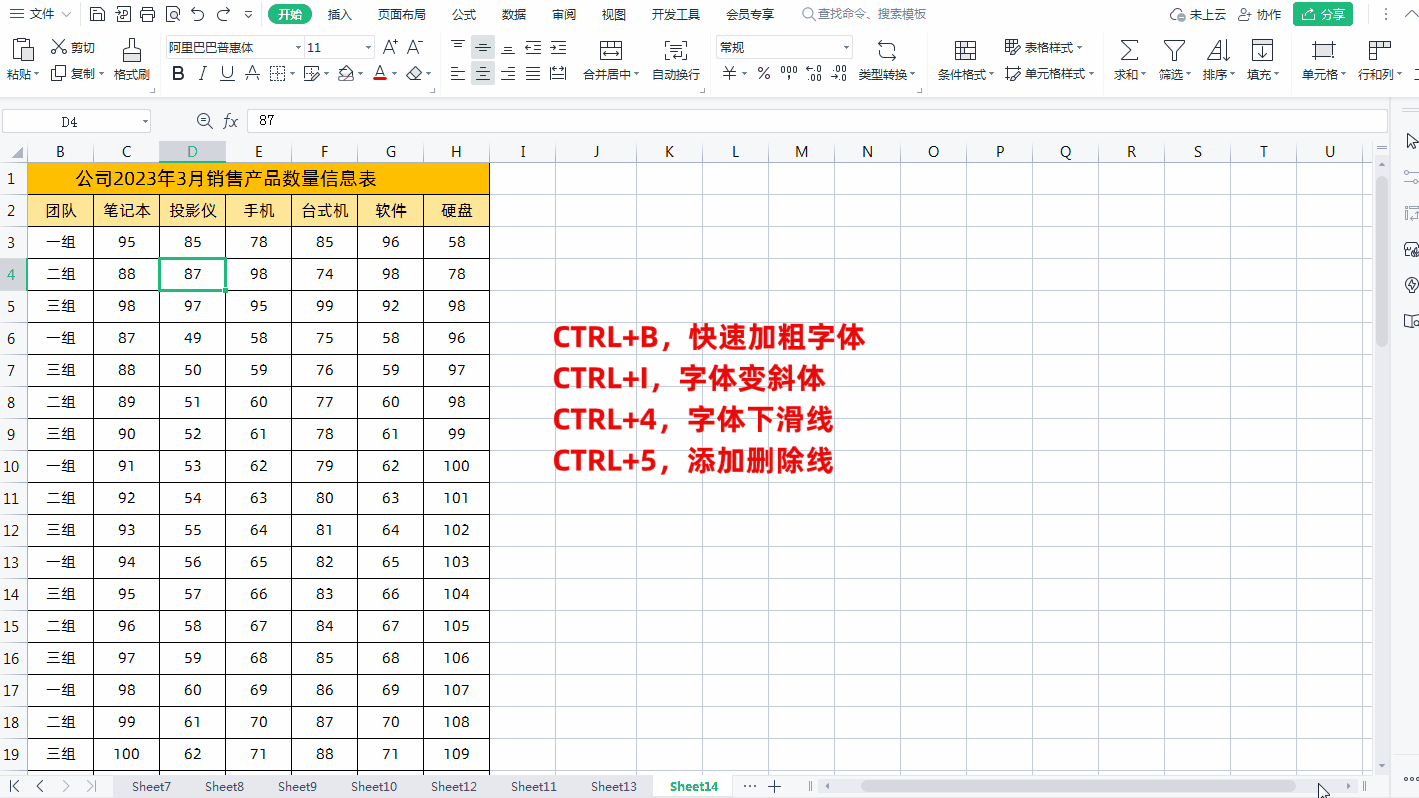Click the 分享 share button
This screenshot has height=798, width=1419.
(1323, 14)
